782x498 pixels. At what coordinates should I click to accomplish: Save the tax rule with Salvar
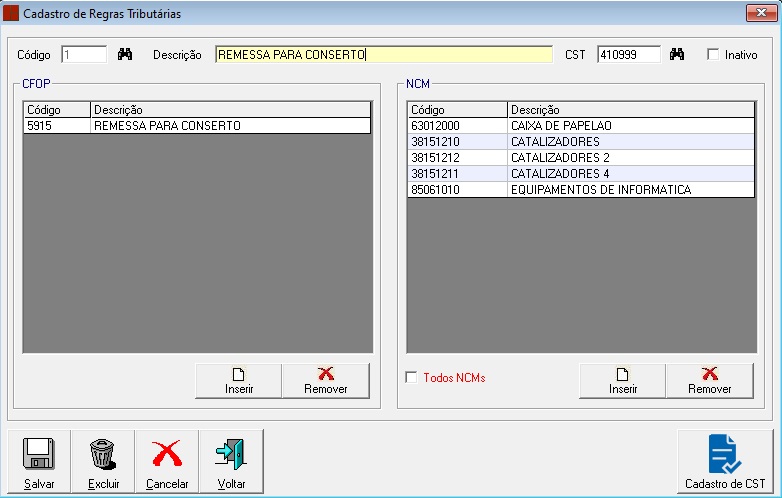pos(39,462)
